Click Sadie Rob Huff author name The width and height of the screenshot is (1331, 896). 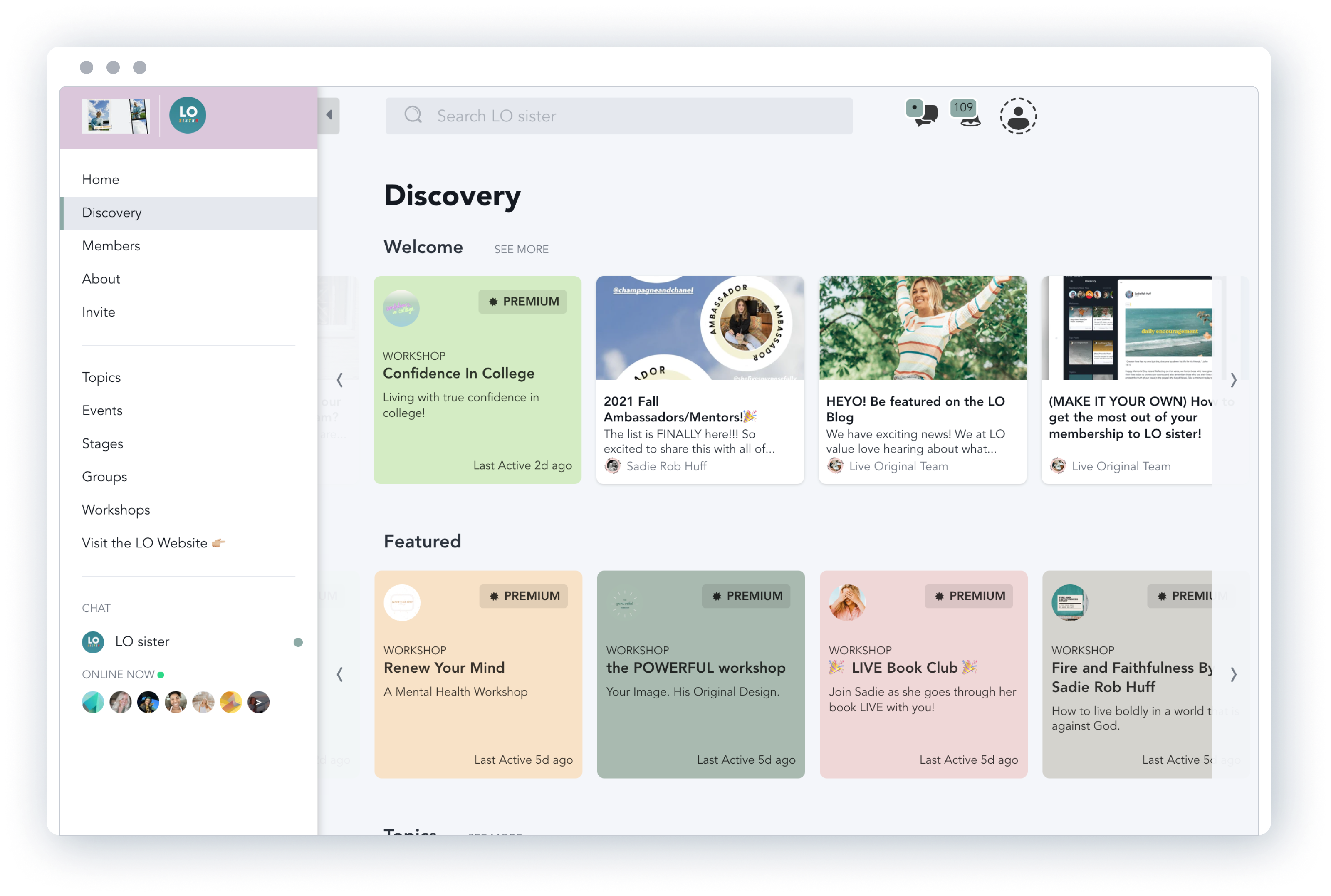tap(667, 466)
